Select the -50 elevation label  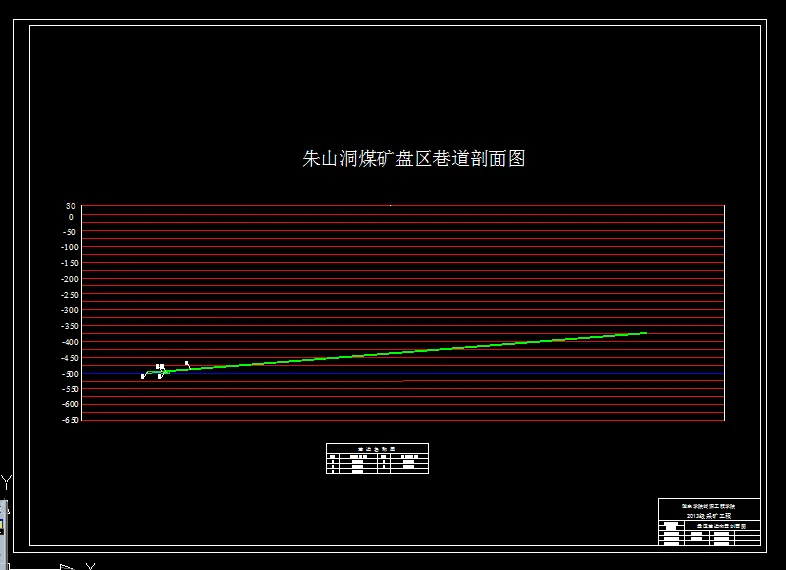69,232
